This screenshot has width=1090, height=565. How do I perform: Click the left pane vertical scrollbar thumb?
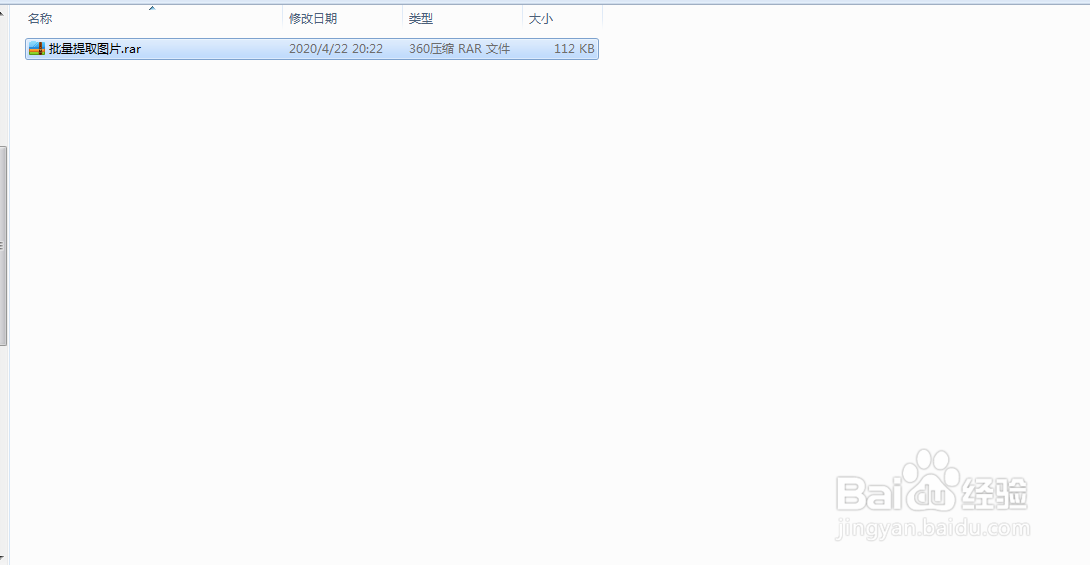3,246
